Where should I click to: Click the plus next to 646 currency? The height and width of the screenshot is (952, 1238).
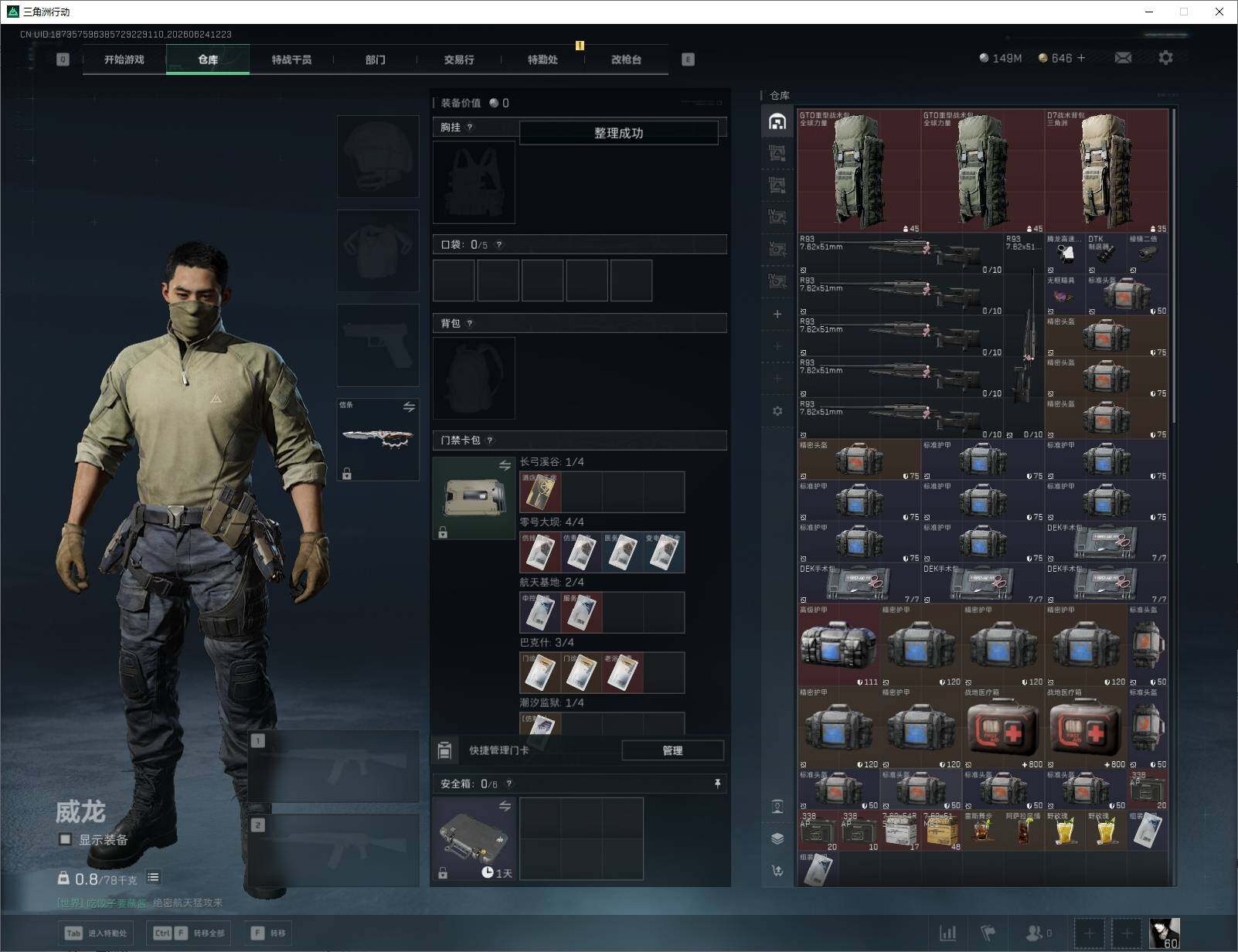tap(1080, 58)
